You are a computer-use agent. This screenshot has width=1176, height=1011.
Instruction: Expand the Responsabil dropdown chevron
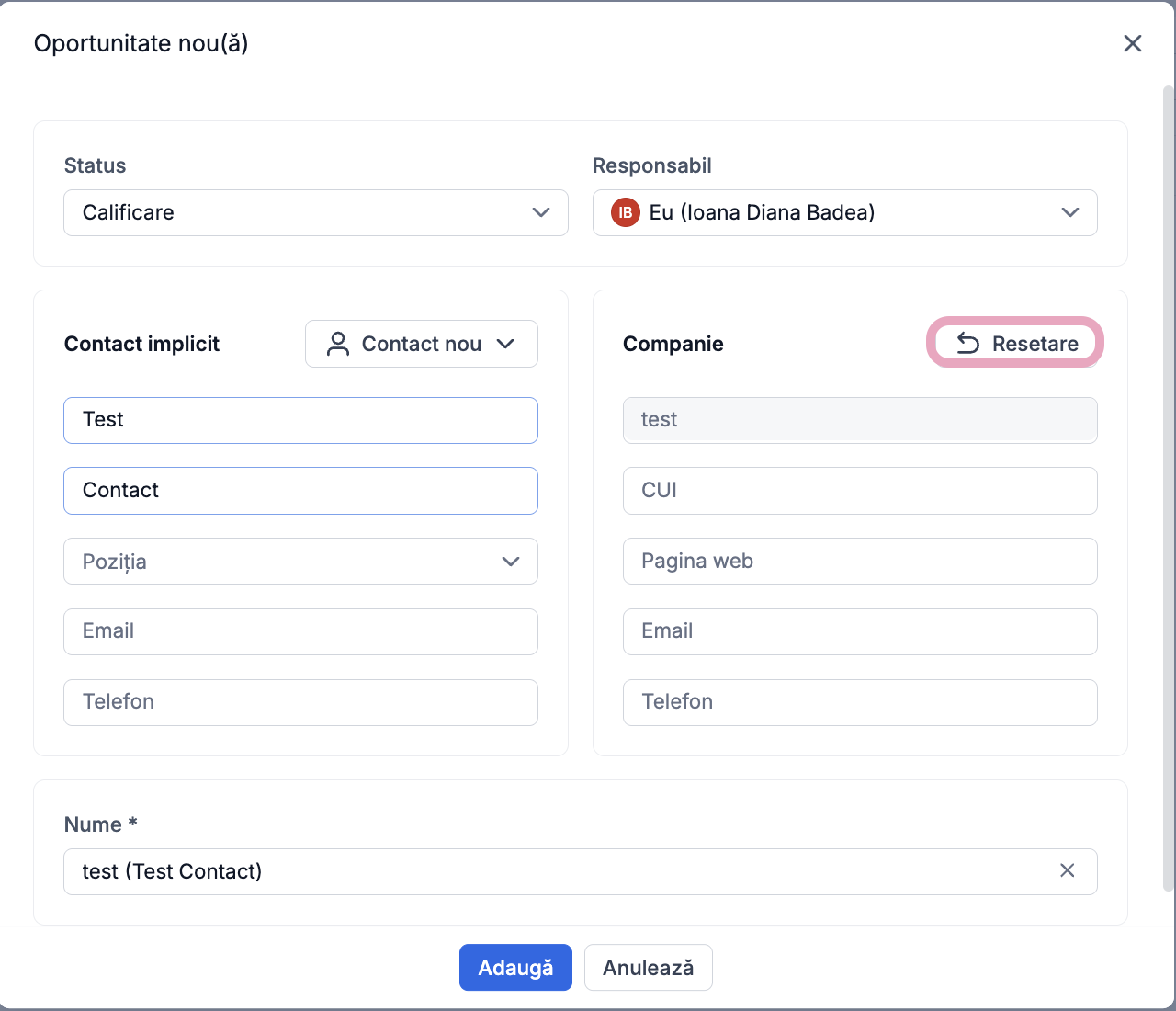point(1069,212)
